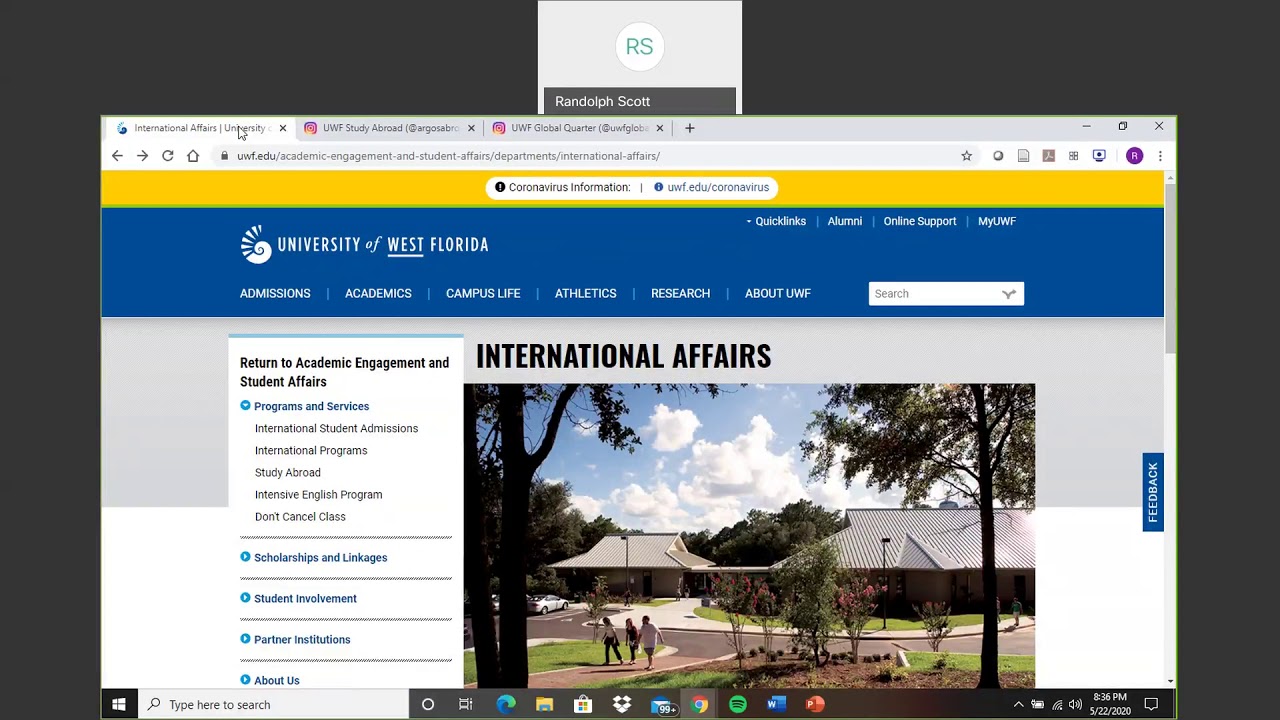Open the purple R profile avatar

tap(1134, 156)
